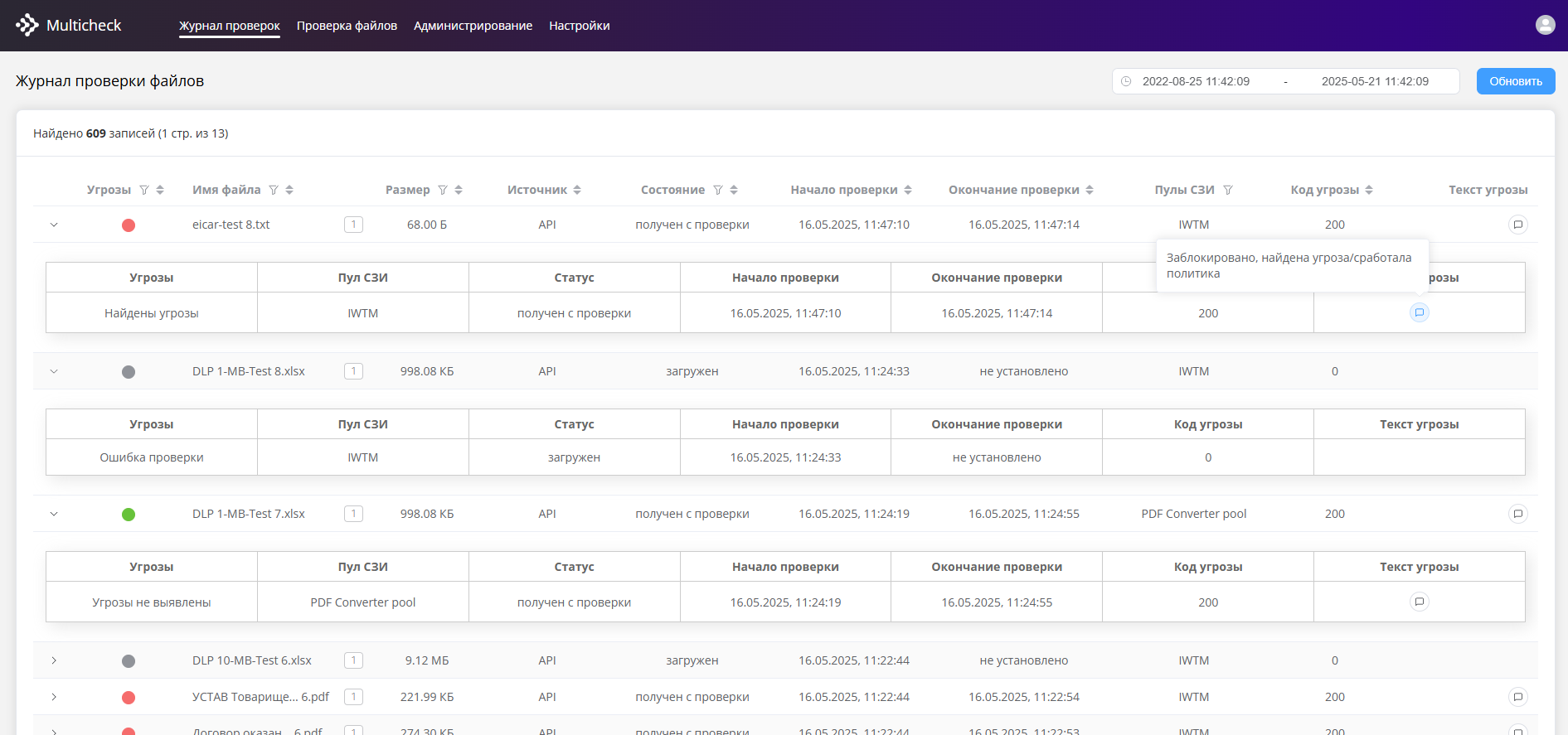Click the Обновить button
This screenshot has height=735, width=1568.
[1516, 81]
